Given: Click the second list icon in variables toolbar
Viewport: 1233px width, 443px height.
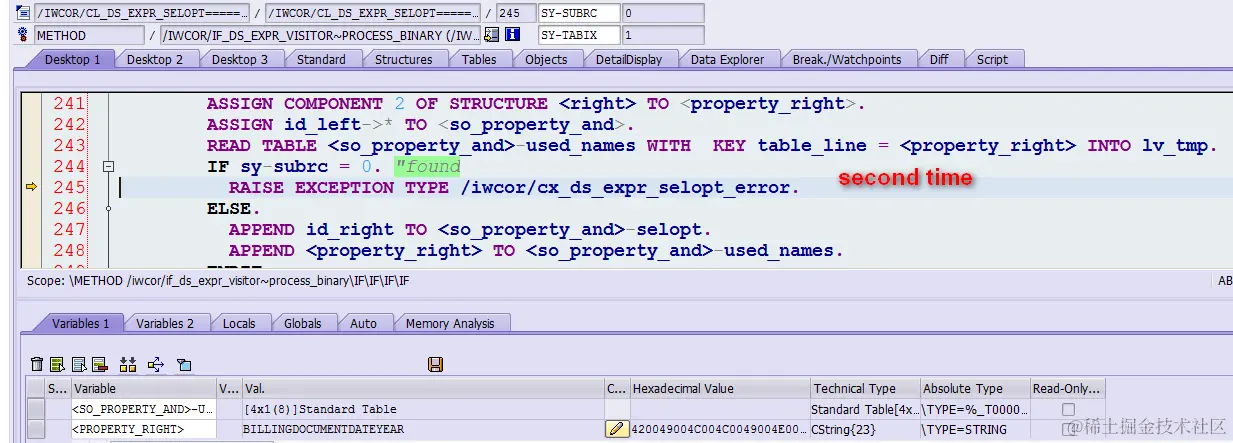Looking at the screenshot, I should 79,365.
